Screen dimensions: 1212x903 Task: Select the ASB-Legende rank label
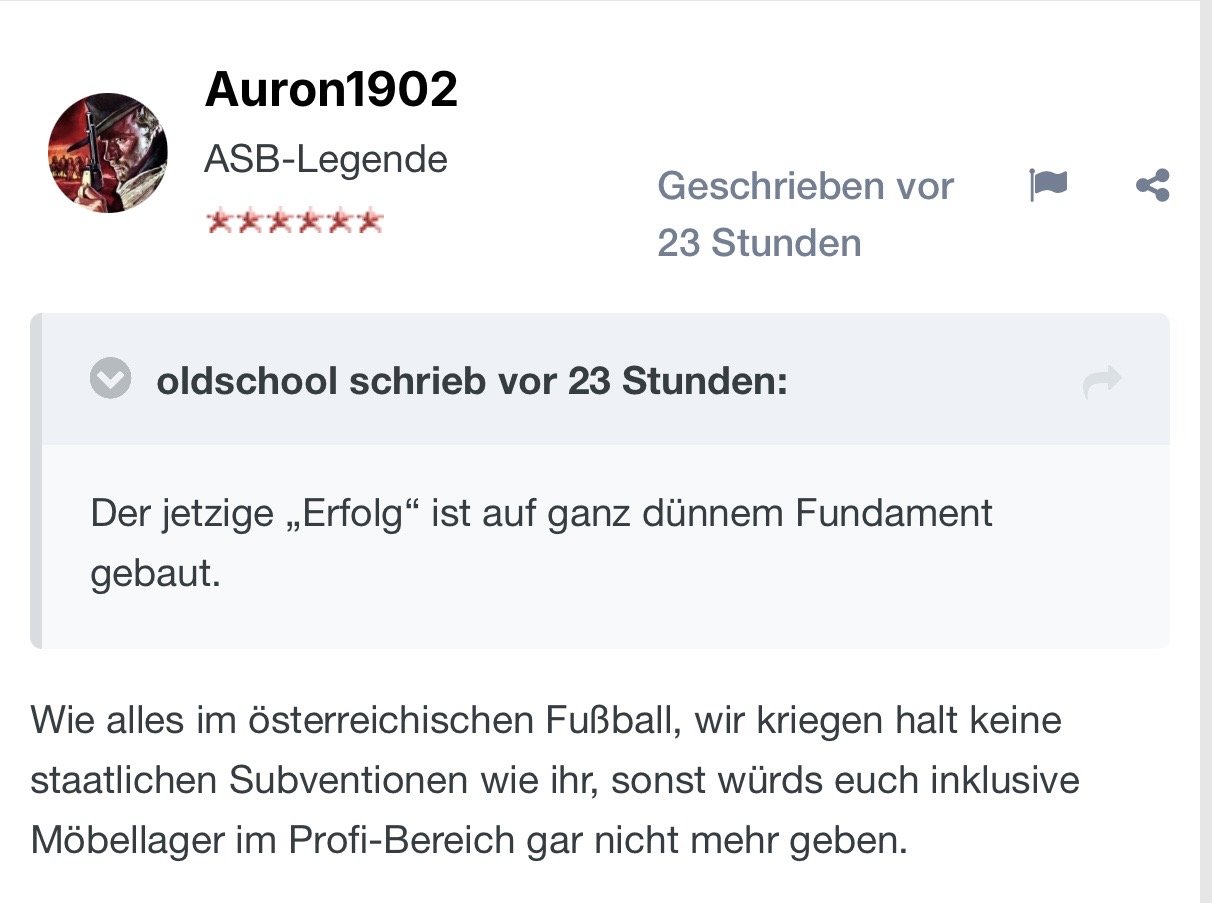325,159
